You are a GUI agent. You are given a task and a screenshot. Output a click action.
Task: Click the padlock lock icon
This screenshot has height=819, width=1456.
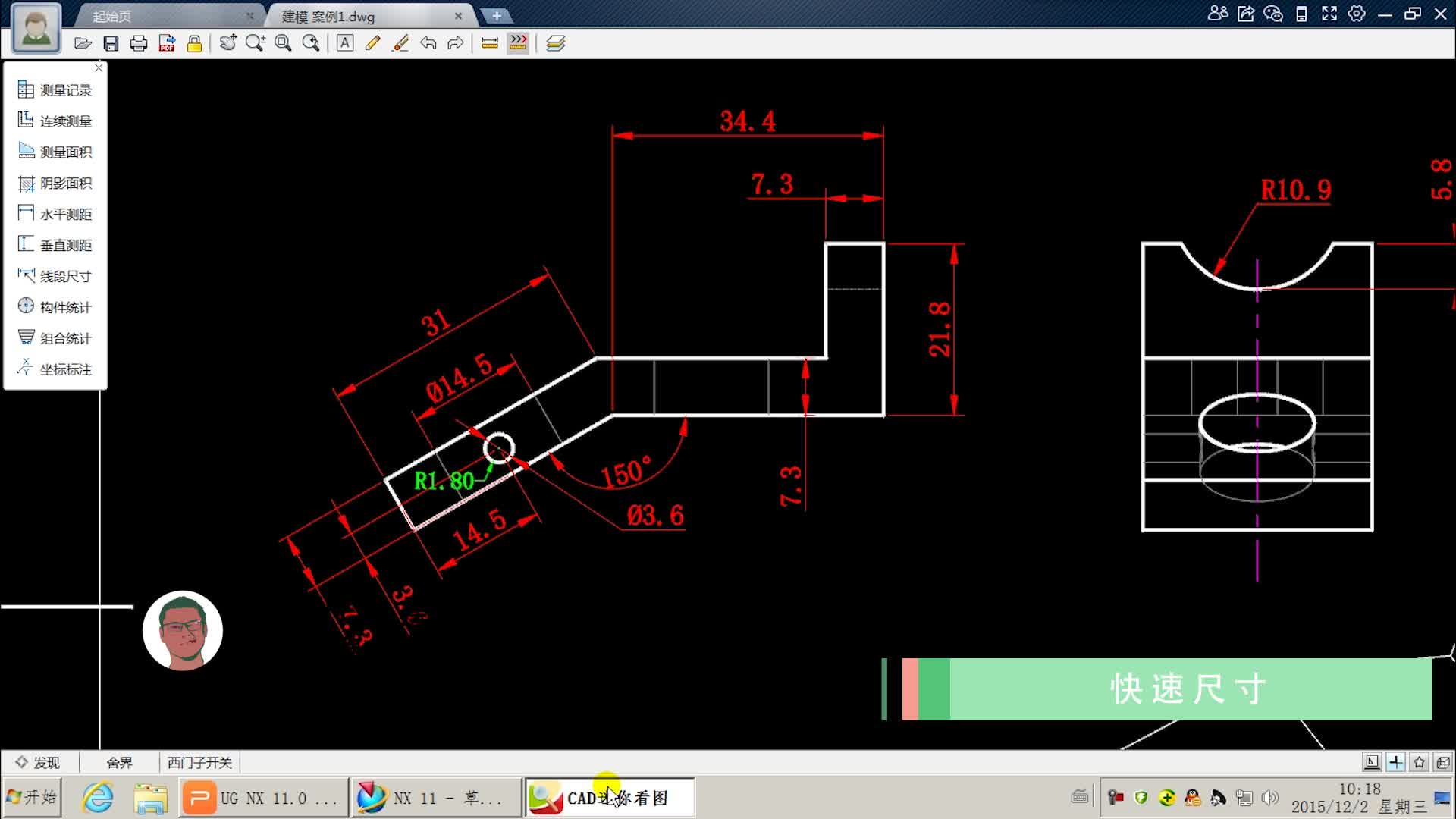pyautogui.click(x=194, y=44)
